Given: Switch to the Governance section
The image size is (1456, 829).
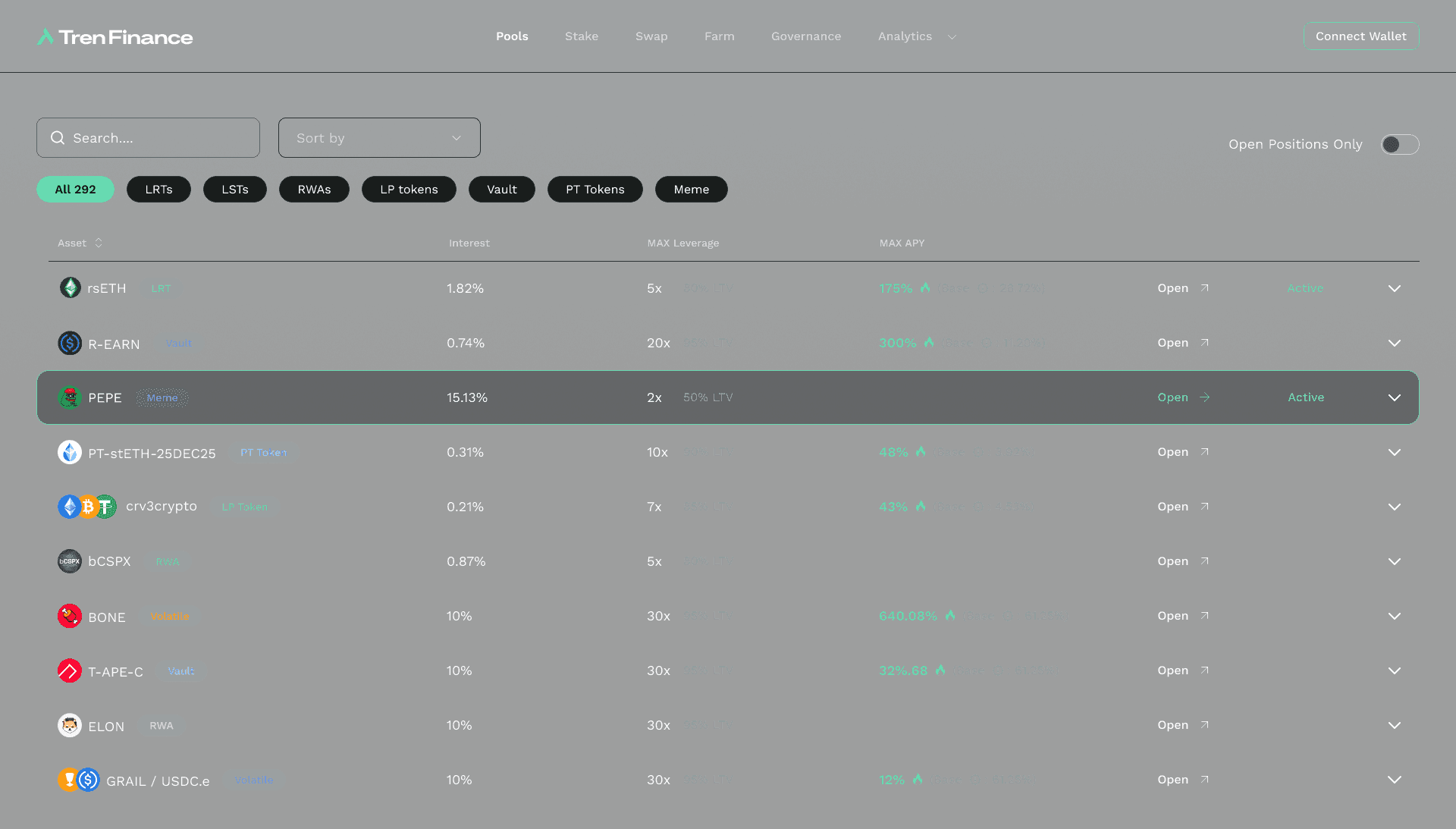Looking at the screenshot, I should pyautogui.click(x=805, y=36).
